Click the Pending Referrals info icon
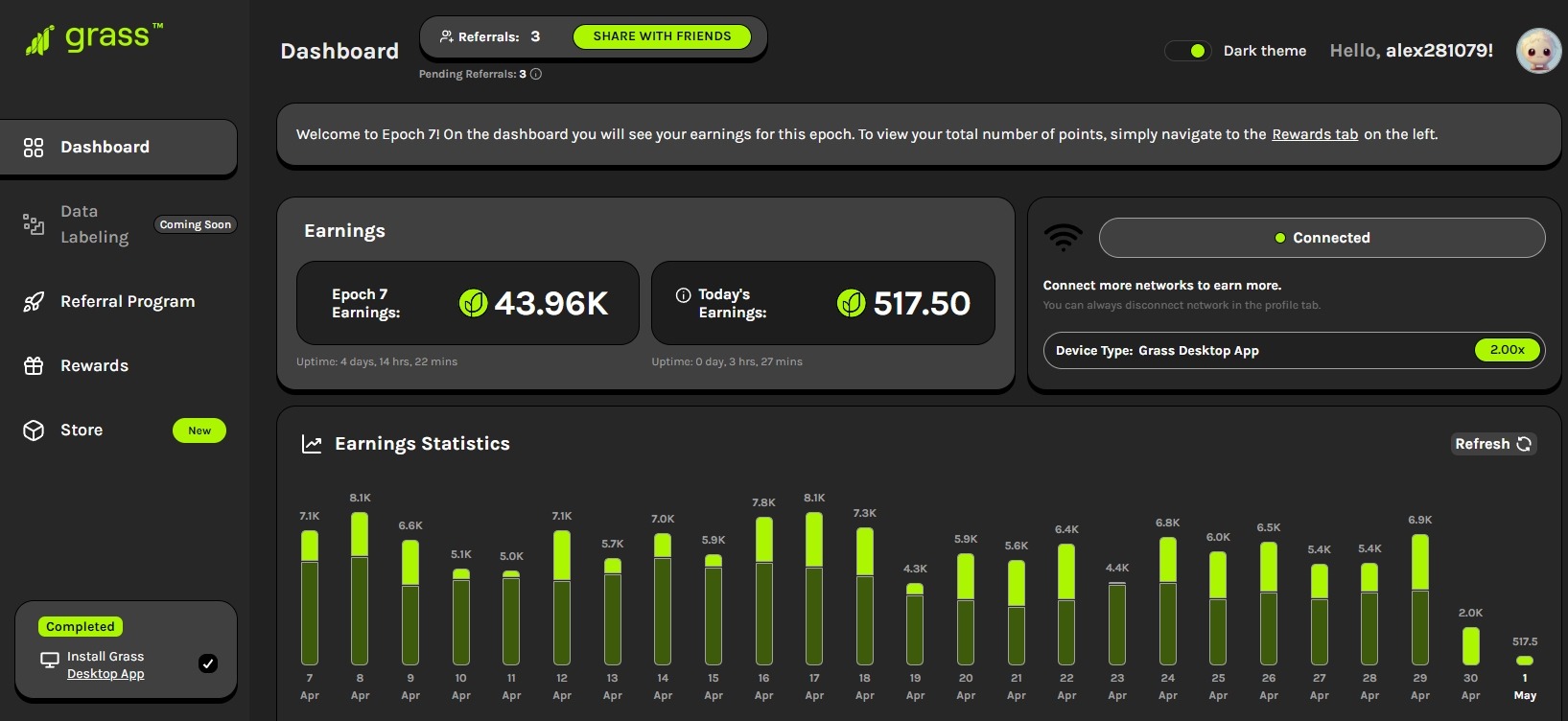Image resolution: width=1568 pixels, height=721 pixels. coord(536,74)
